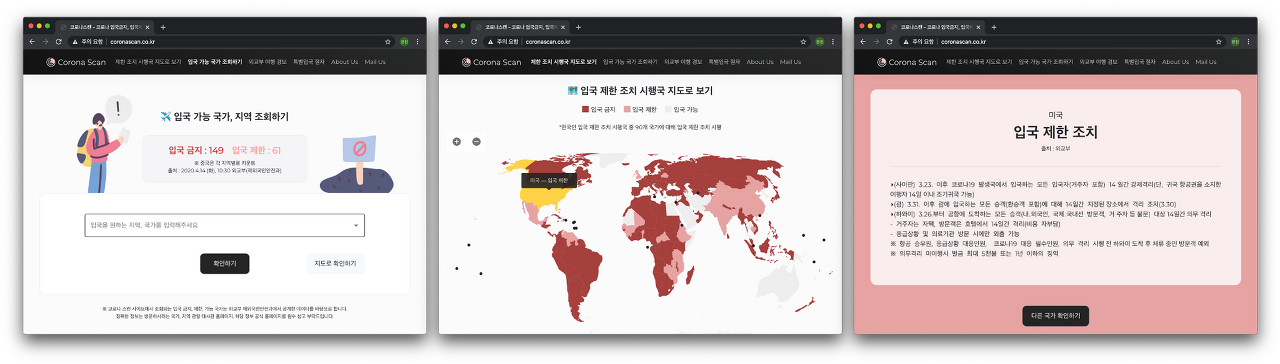This screenshot has width=1280, height=364.
Task: Click the address bar in right window
Action: pyautogui.click(x=1063, y=42)
